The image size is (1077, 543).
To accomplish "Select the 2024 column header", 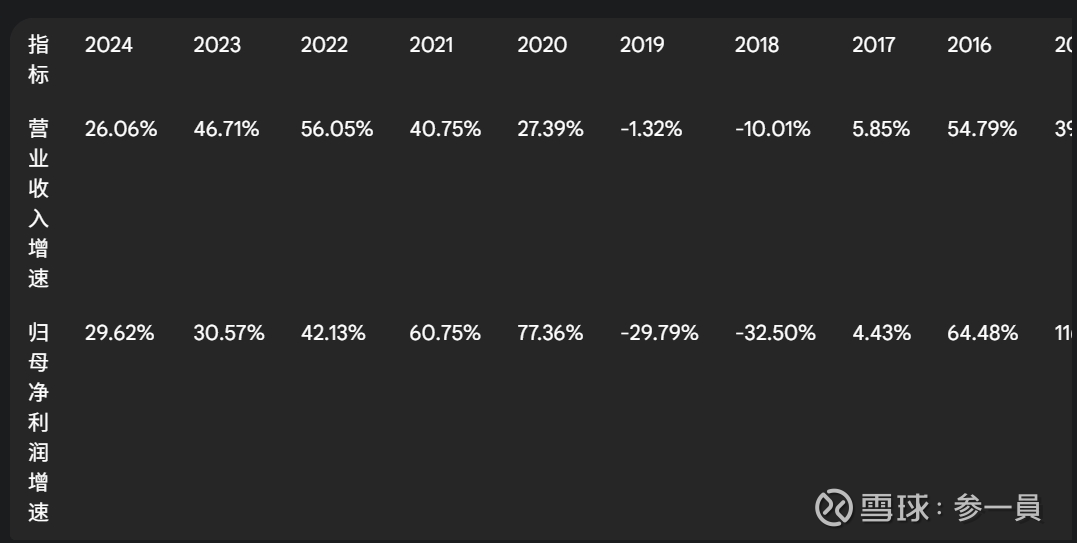I will (109, 45).
